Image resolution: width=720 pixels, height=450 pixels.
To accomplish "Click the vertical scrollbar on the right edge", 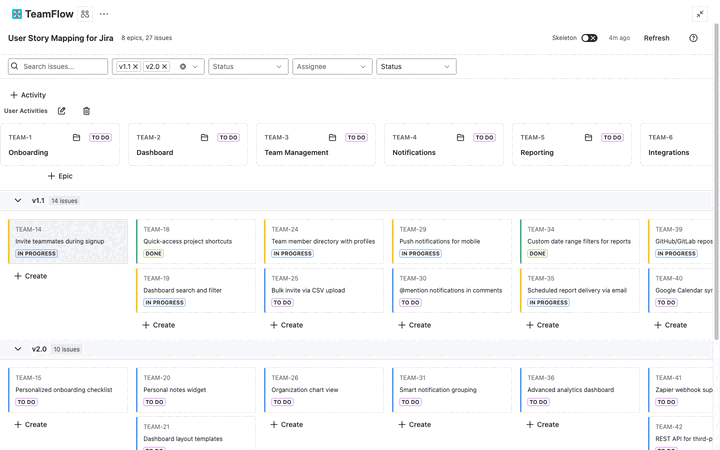I will click(x=716, y=181).
